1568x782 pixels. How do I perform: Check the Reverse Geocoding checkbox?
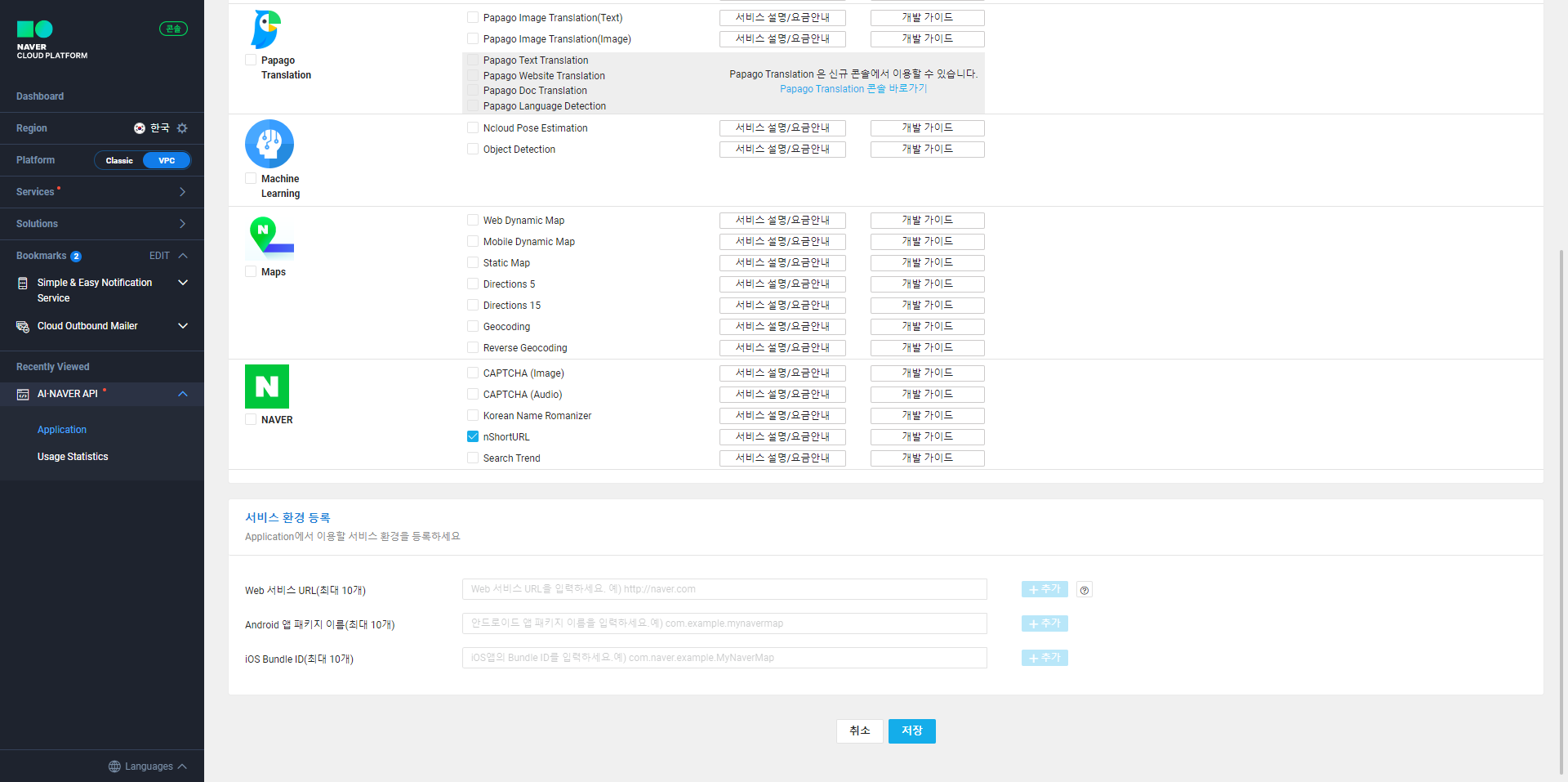[473, 347]
